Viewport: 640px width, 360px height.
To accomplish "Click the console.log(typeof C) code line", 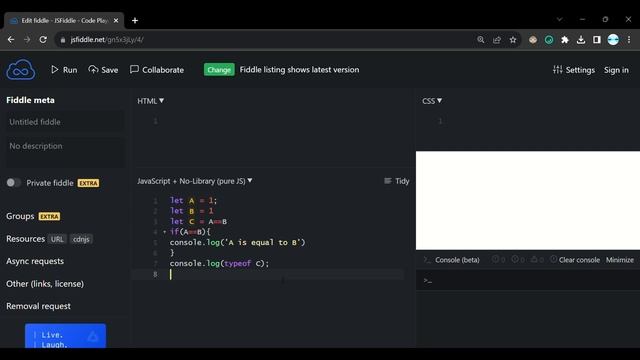I will pos(220,263).
